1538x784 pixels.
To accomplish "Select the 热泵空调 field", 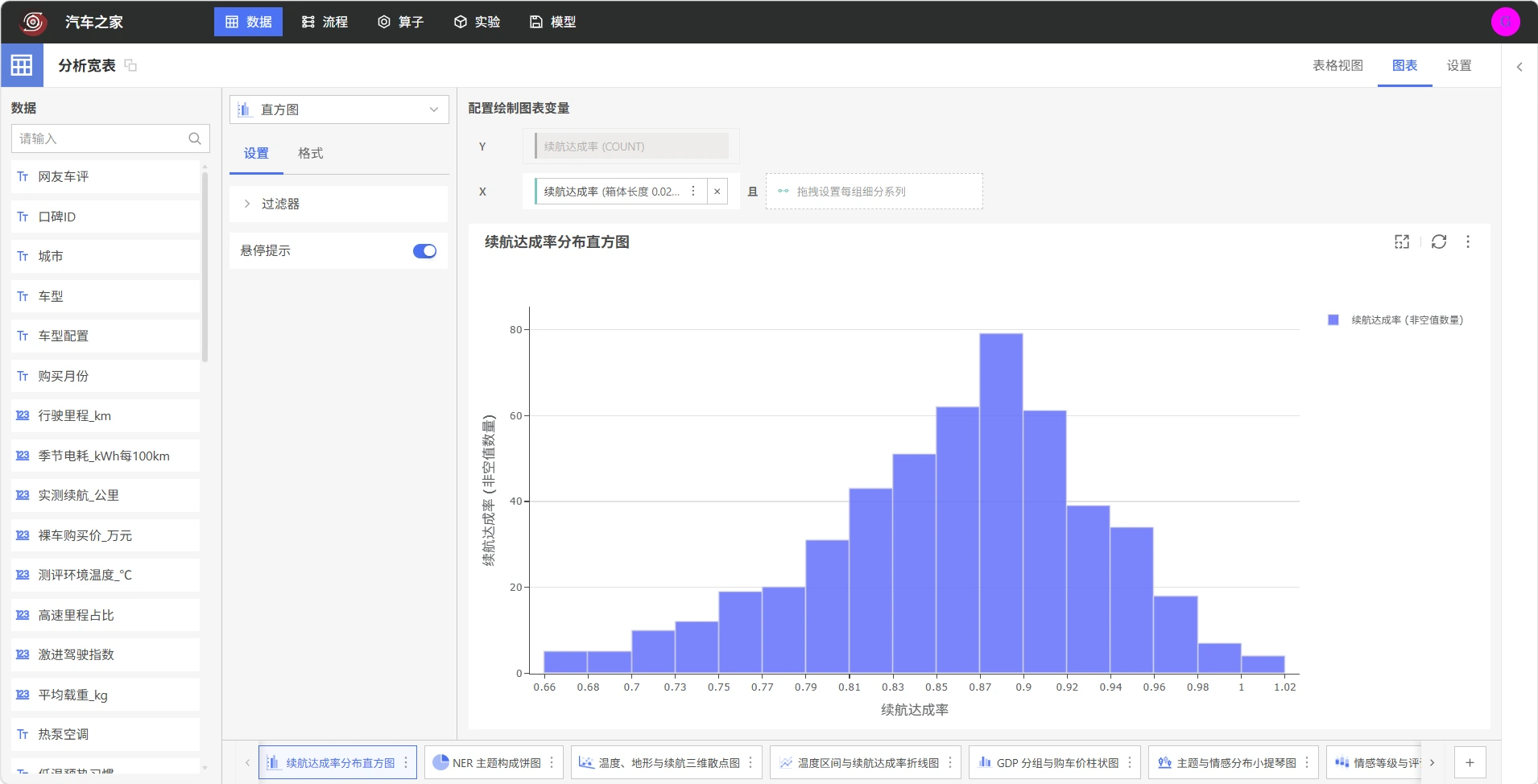I will coord(105,734).
